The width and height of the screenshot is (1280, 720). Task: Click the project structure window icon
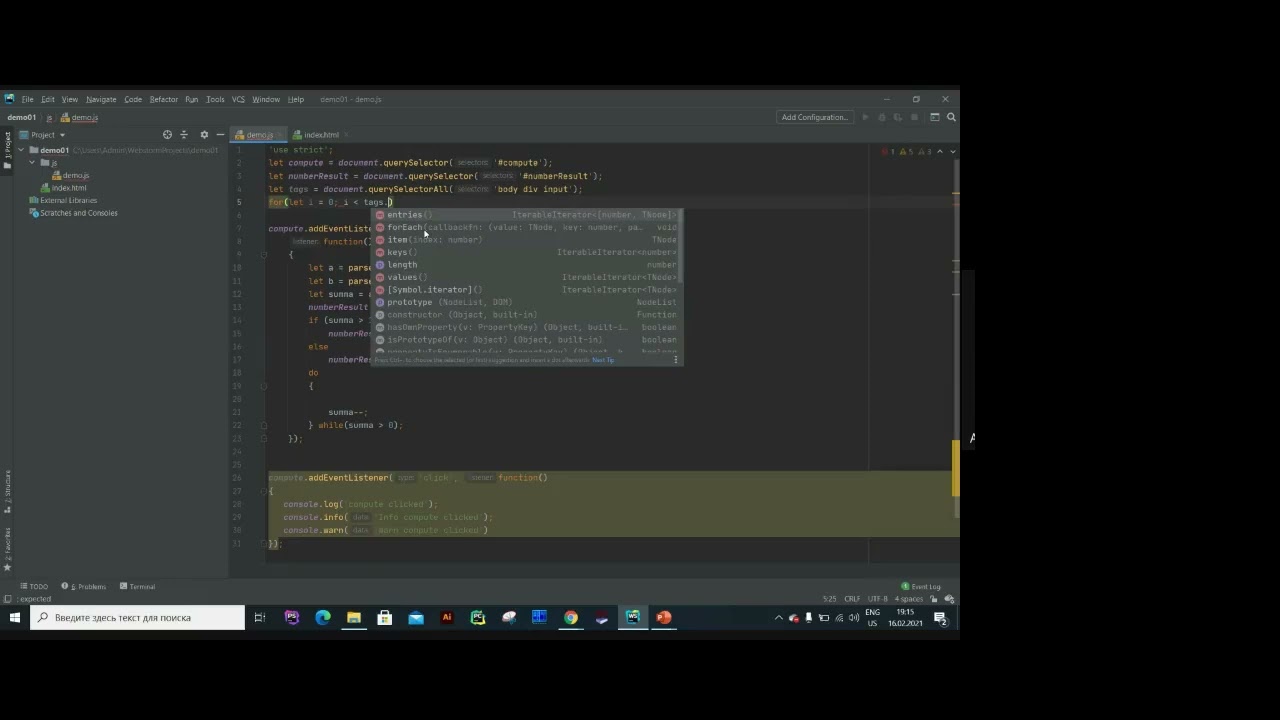click(x=935, y=117)
